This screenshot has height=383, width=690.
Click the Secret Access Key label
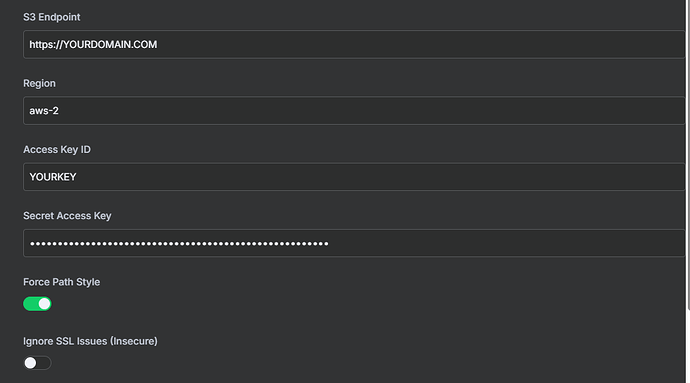click(x=67, y=216)
